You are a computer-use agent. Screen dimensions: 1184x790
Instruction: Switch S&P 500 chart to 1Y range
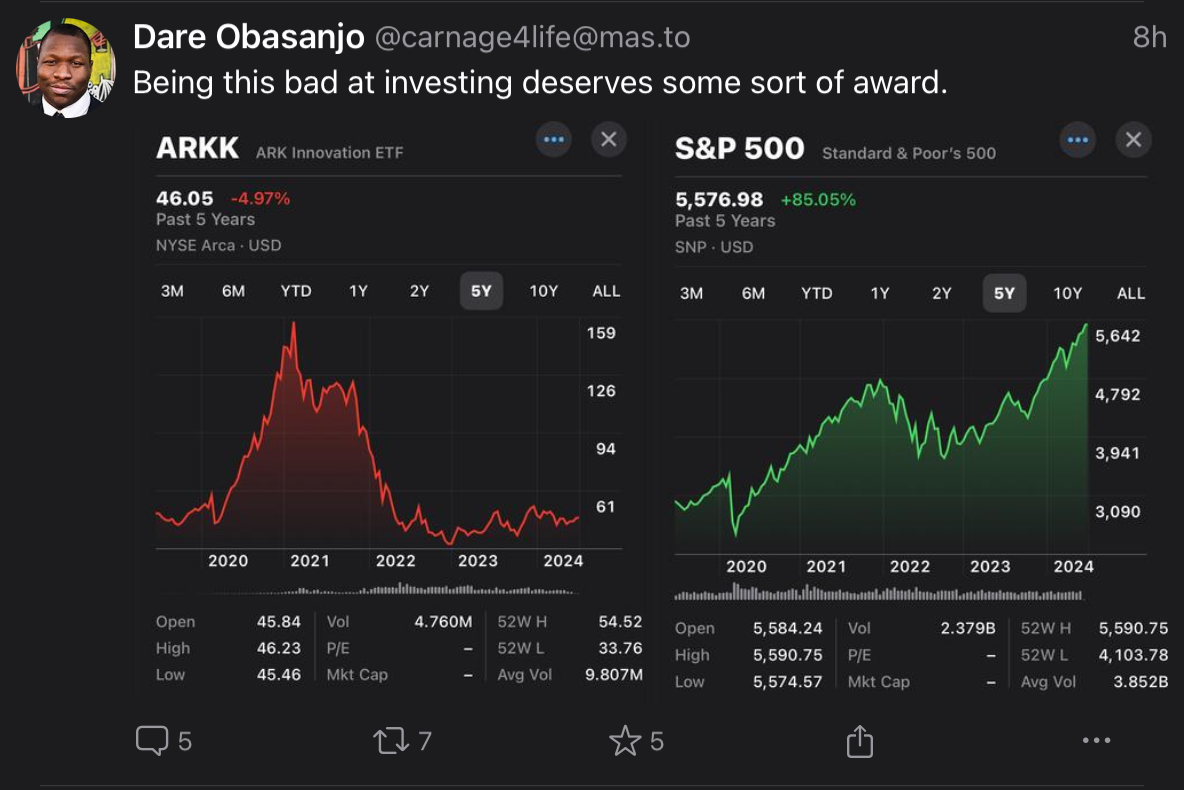click(879, 293)
